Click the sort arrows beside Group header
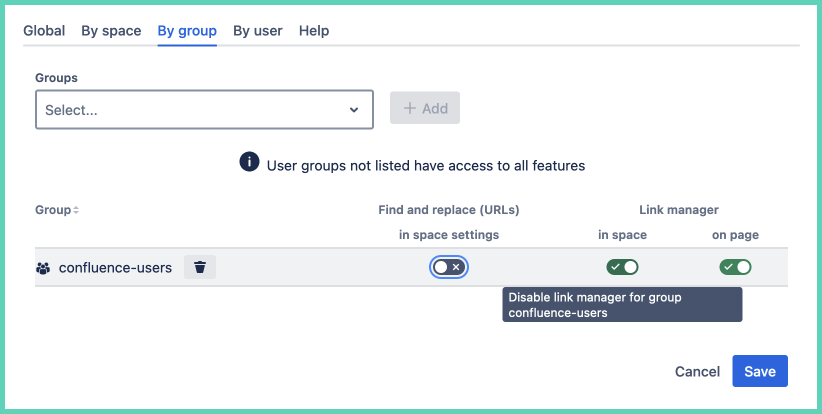This screenshot has height=414, width=822. coord(76,211)
